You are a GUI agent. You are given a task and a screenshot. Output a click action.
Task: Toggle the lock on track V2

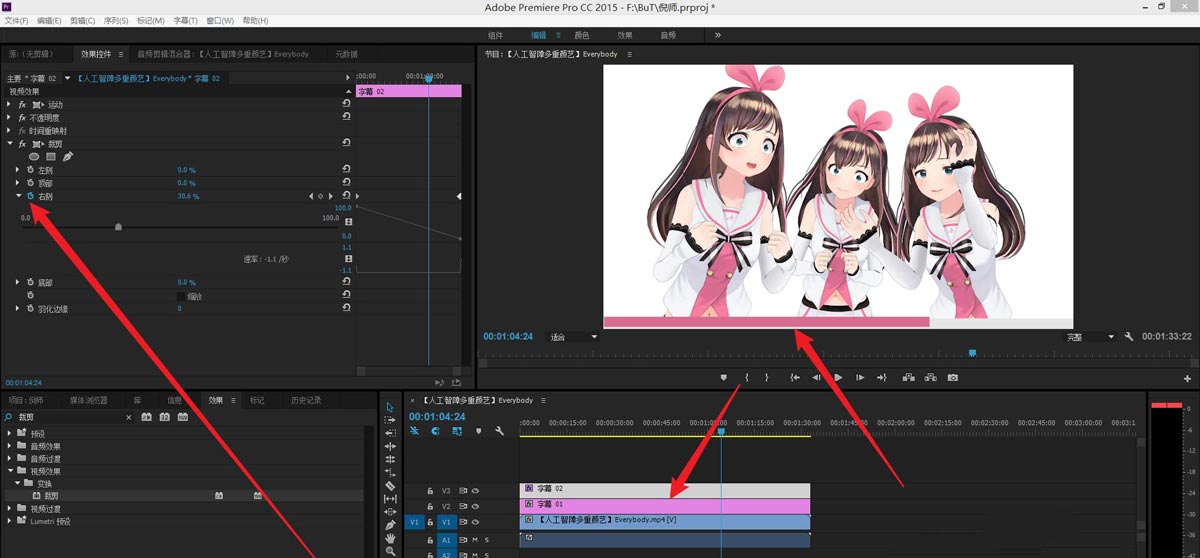(x=430, y=506)
